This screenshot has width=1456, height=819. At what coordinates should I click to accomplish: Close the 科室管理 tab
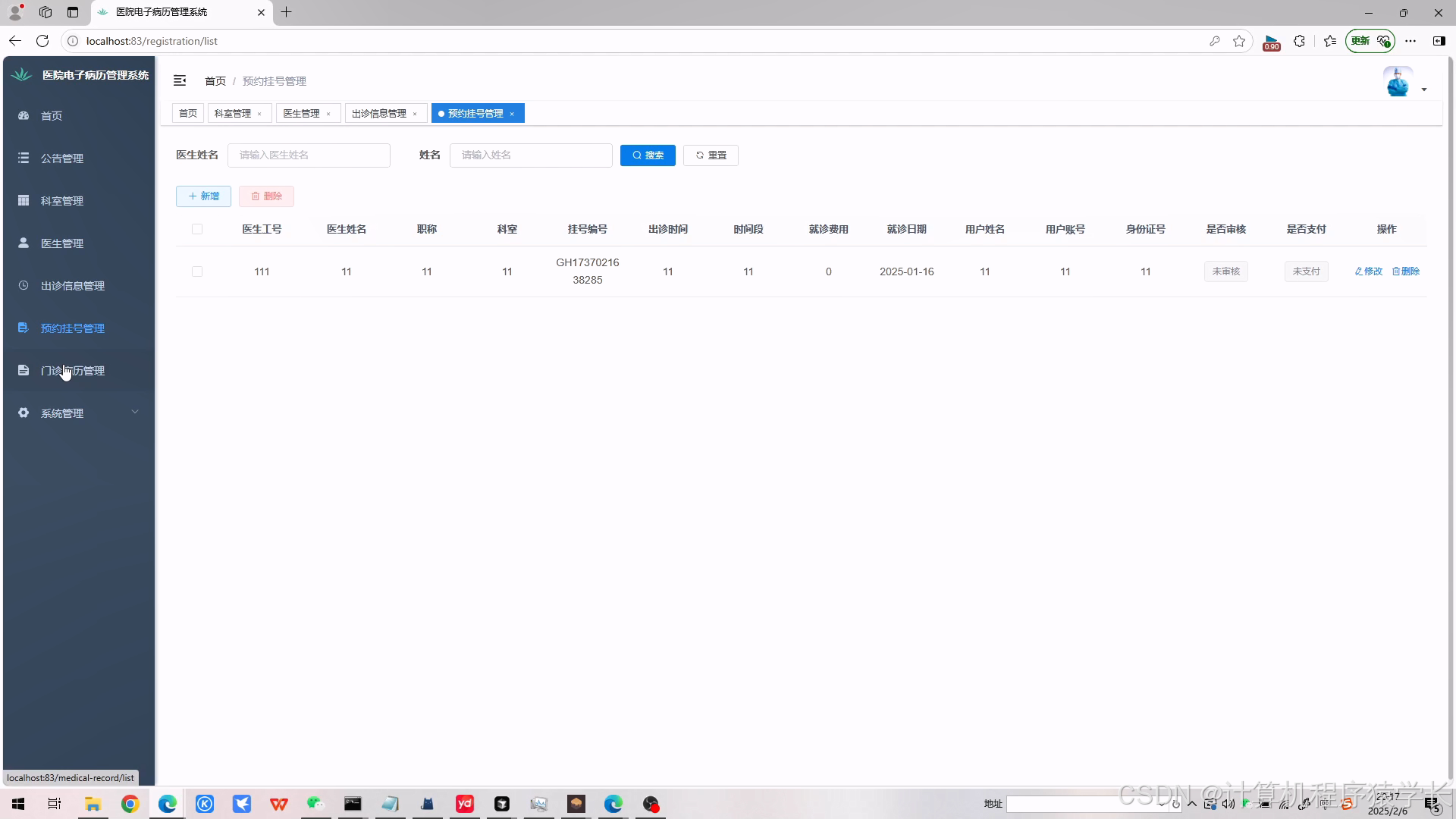259,114
